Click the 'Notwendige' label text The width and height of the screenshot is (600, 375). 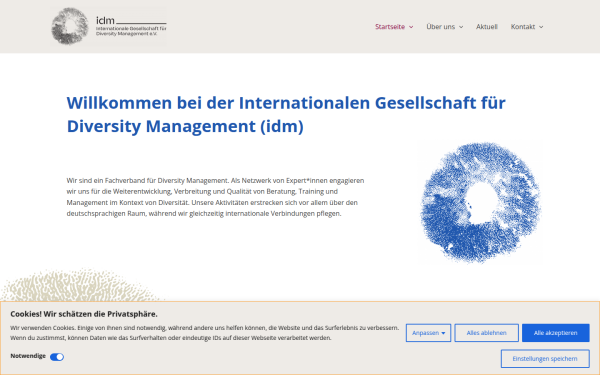click(x=28, y=356)
